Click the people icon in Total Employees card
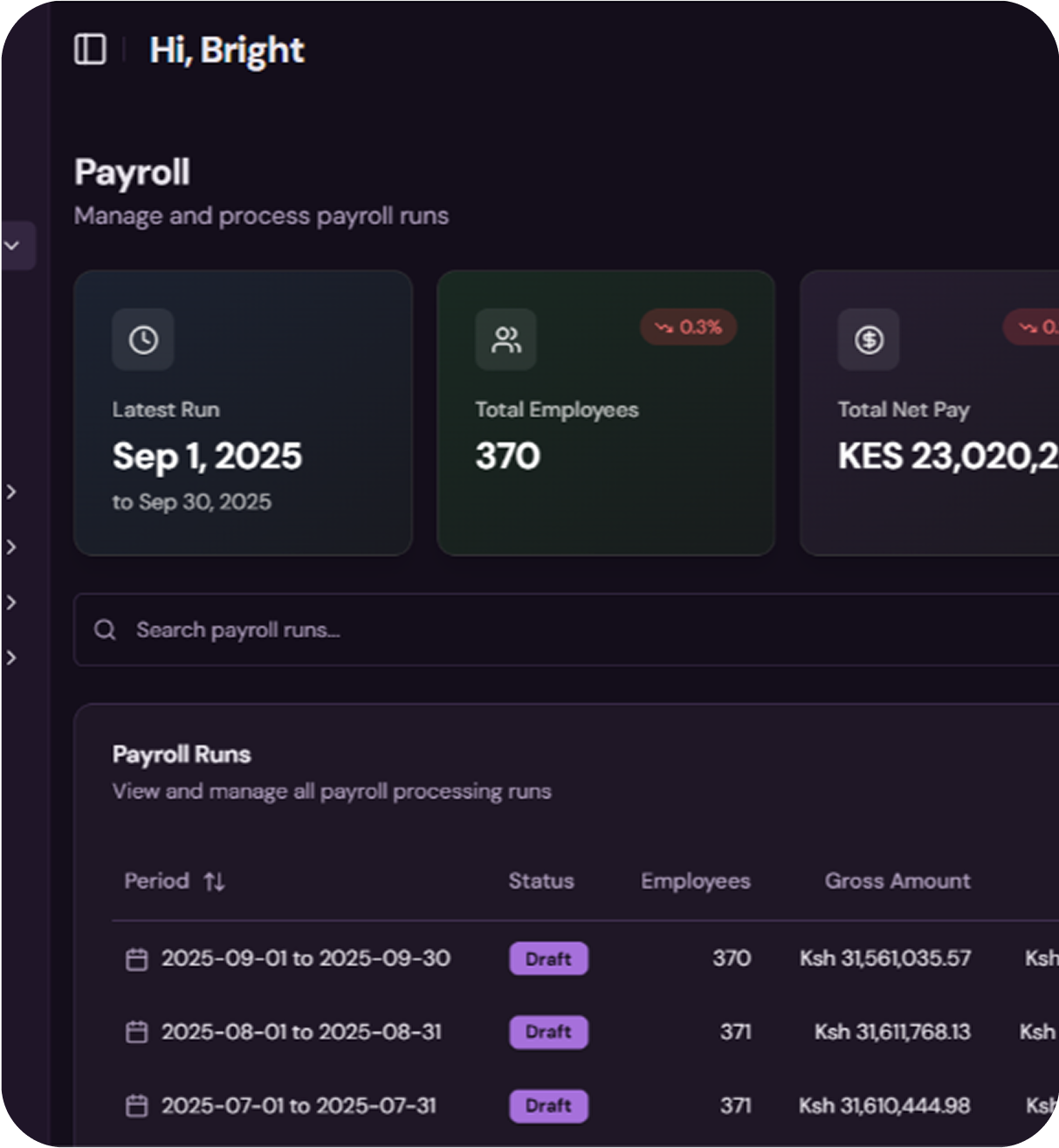 click(505, 340)
